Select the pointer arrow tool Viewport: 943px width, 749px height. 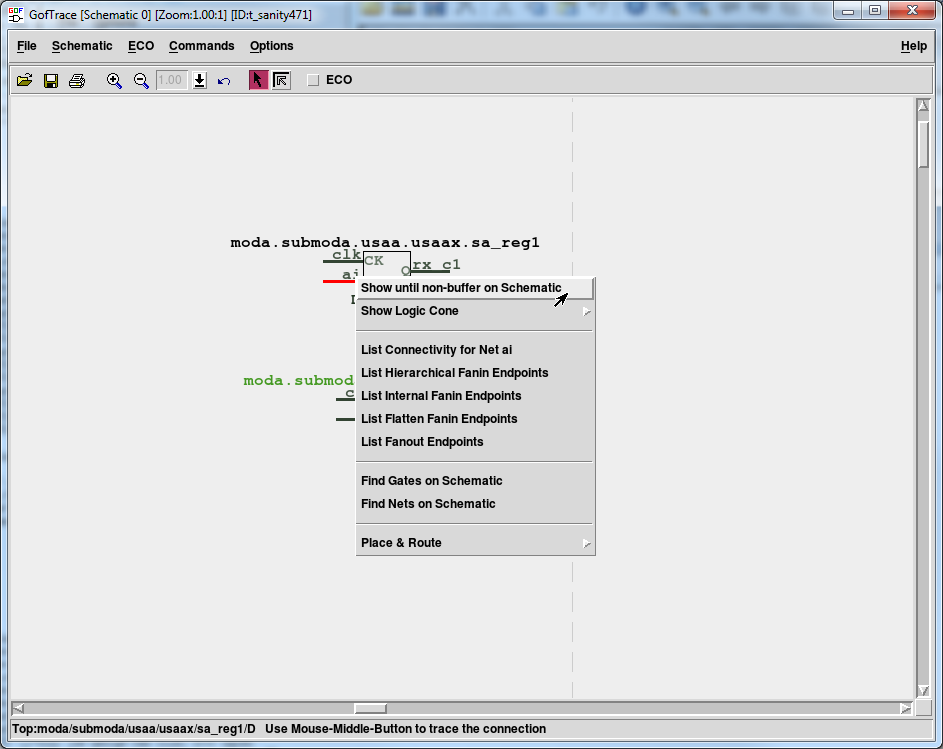pos(258,80)
